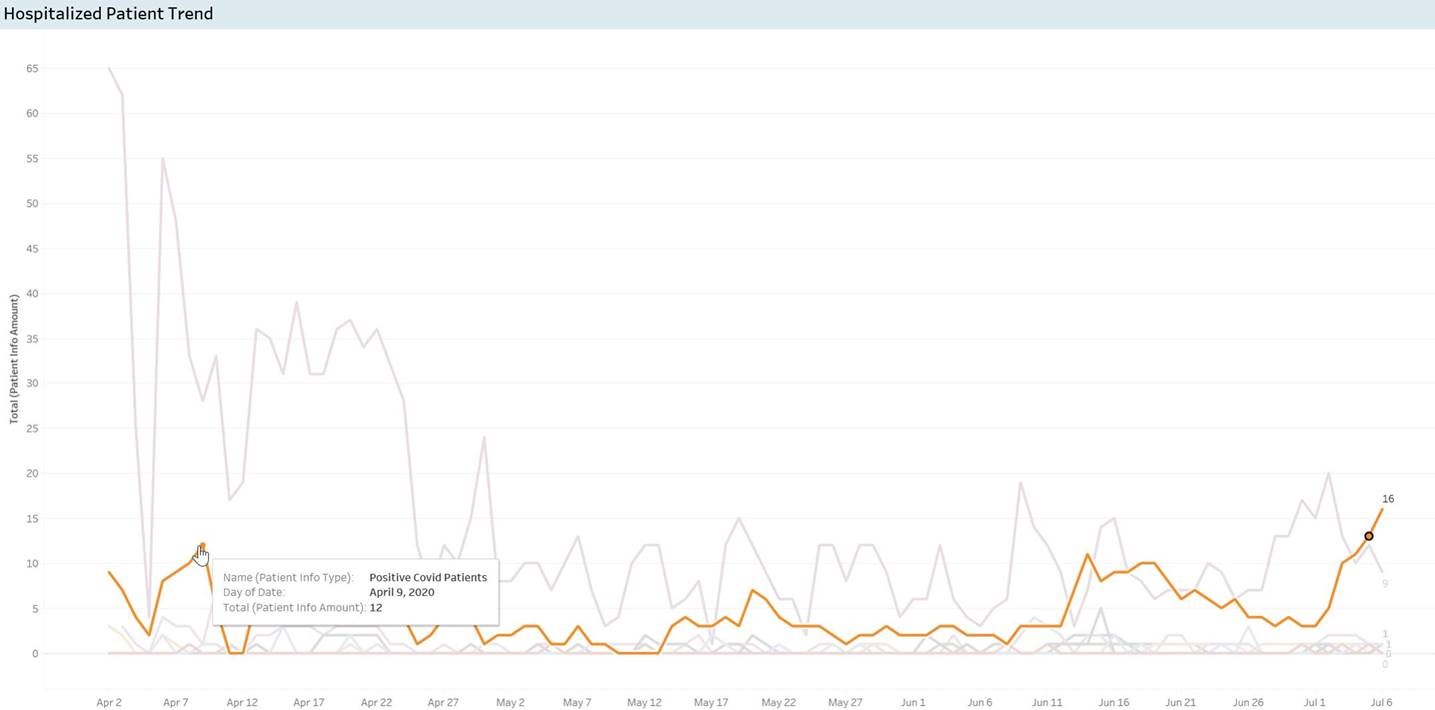Select the 0 tick on y-axis
Image resolution: width=1435 pixels, height=710 pixels.
pyautogui.click(x=35, y=653)
